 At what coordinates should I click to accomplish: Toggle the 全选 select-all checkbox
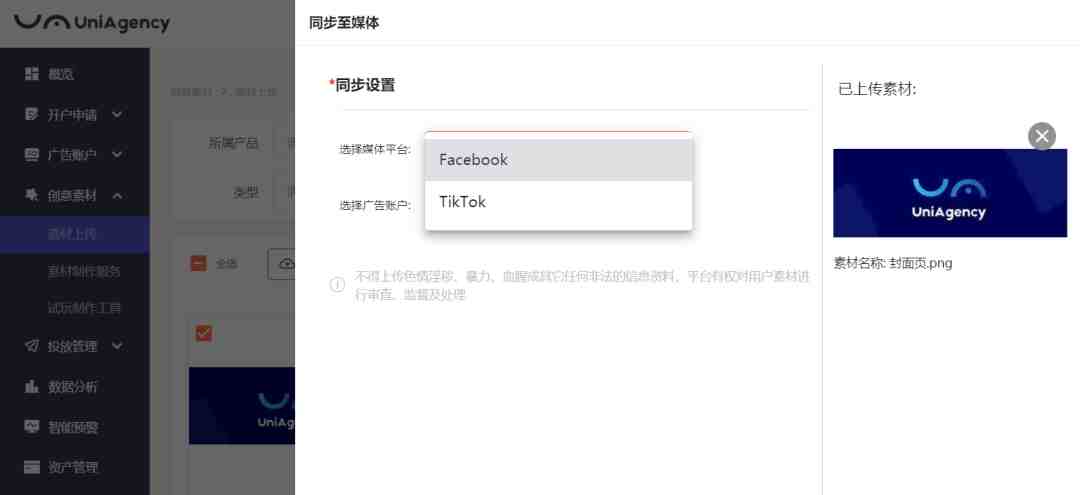[198, 263]
